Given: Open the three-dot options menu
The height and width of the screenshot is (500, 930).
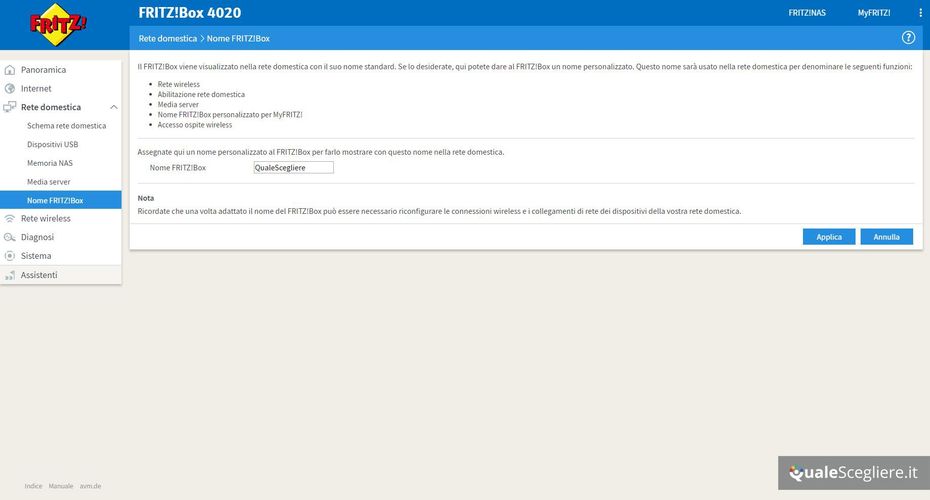Looking at the screenshot, I should pos(920,13).
